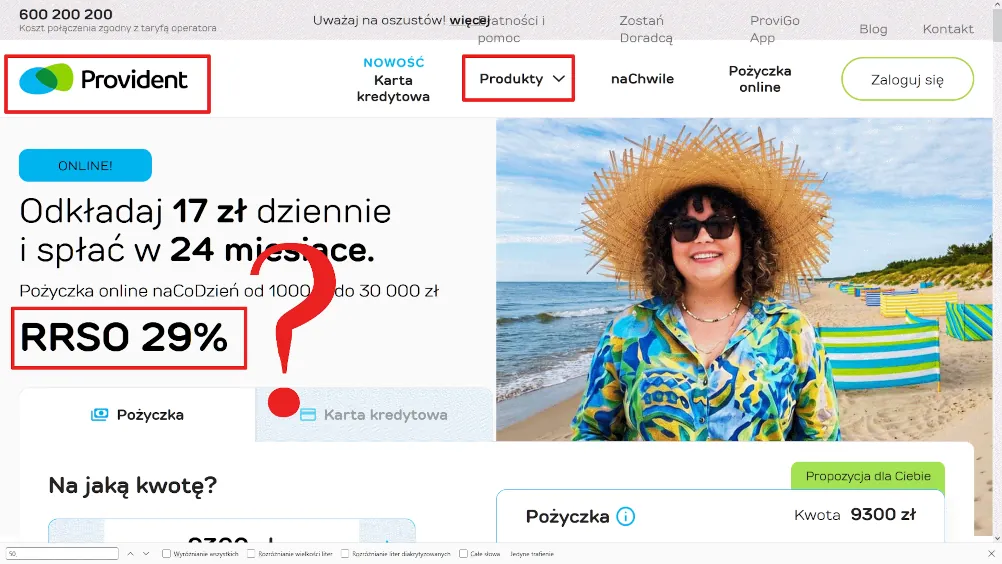This screenshot has width=1002, height=564.
Task: Enable Wyróżnianie wszystkich checkbox
Action: pos(166,554)
